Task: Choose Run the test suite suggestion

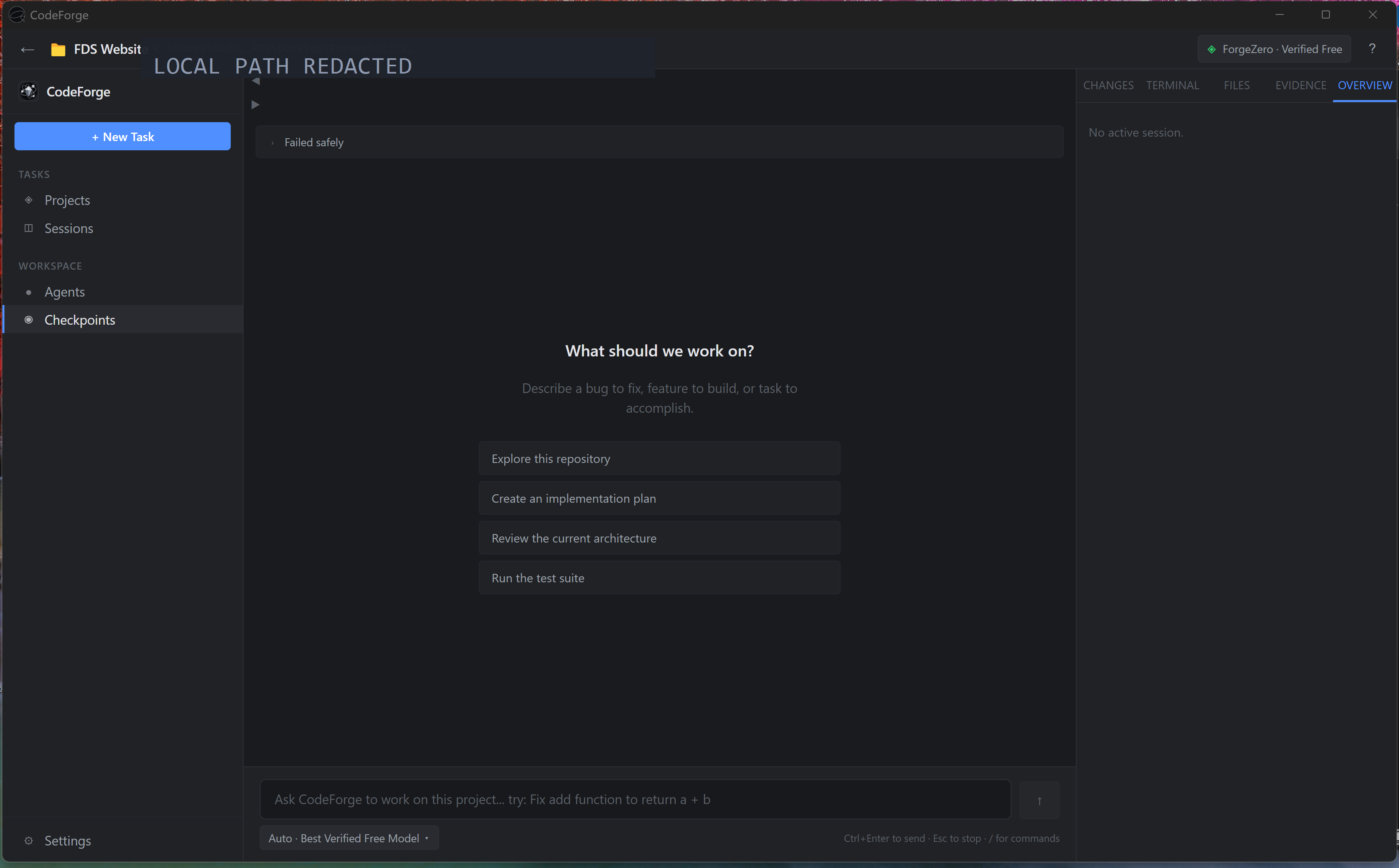Action: tap(659, 577)
